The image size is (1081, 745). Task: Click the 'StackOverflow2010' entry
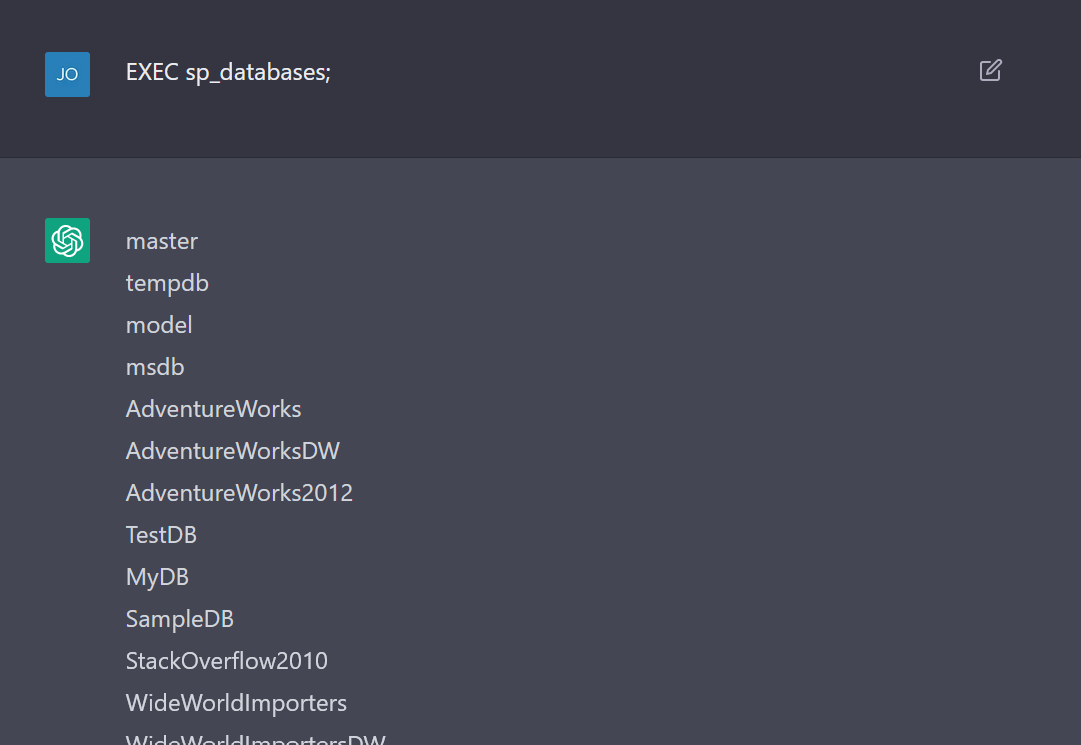227,661
